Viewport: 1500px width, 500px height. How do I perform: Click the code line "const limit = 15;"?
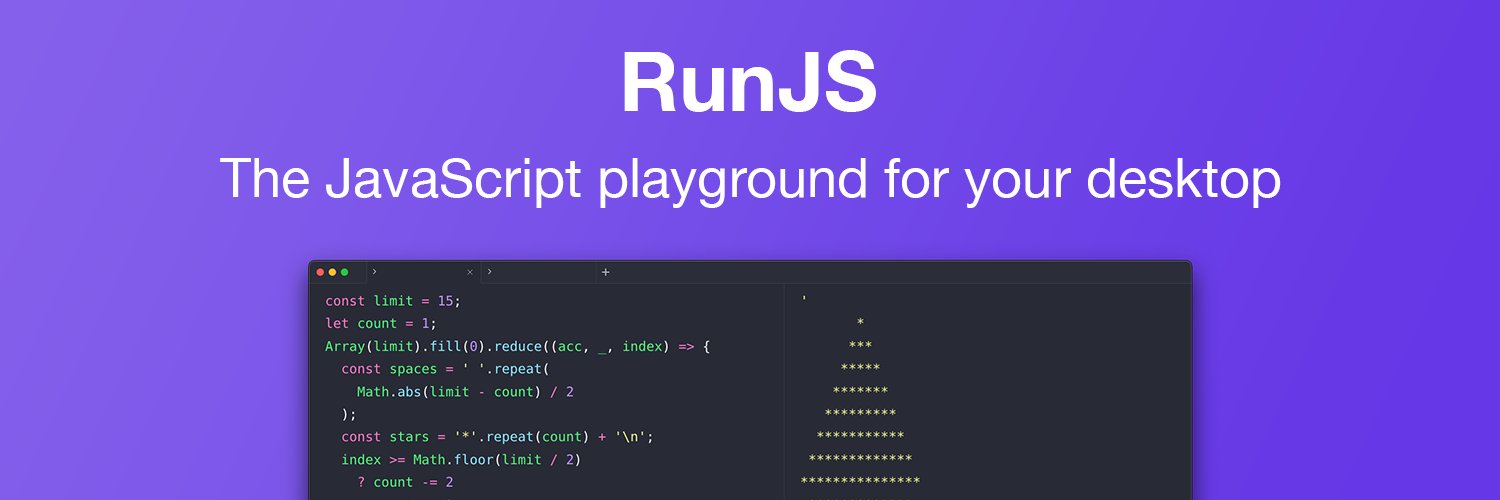tap(393, 301)
